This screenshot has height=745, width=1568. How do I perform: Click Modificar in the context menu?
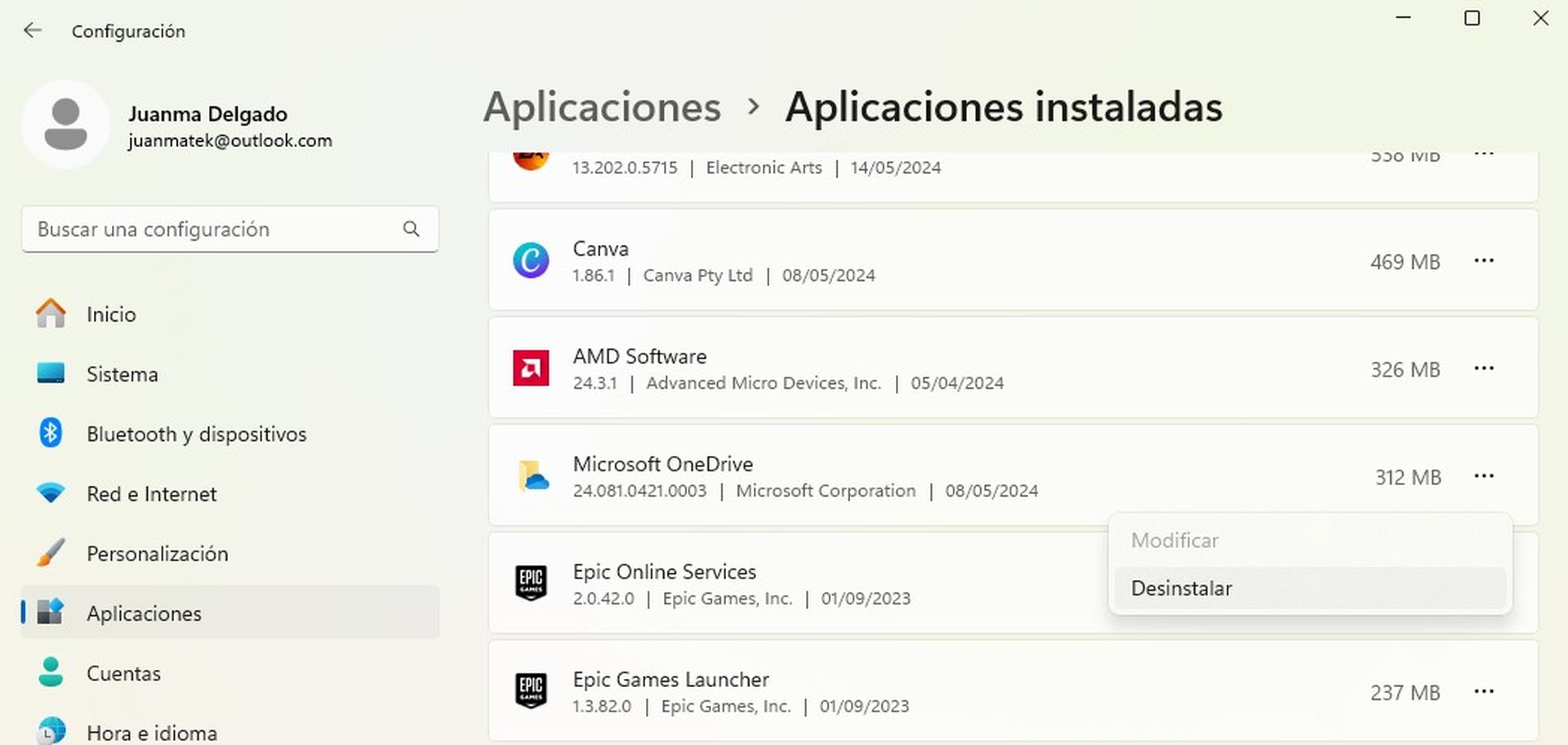pos(1174,540)
